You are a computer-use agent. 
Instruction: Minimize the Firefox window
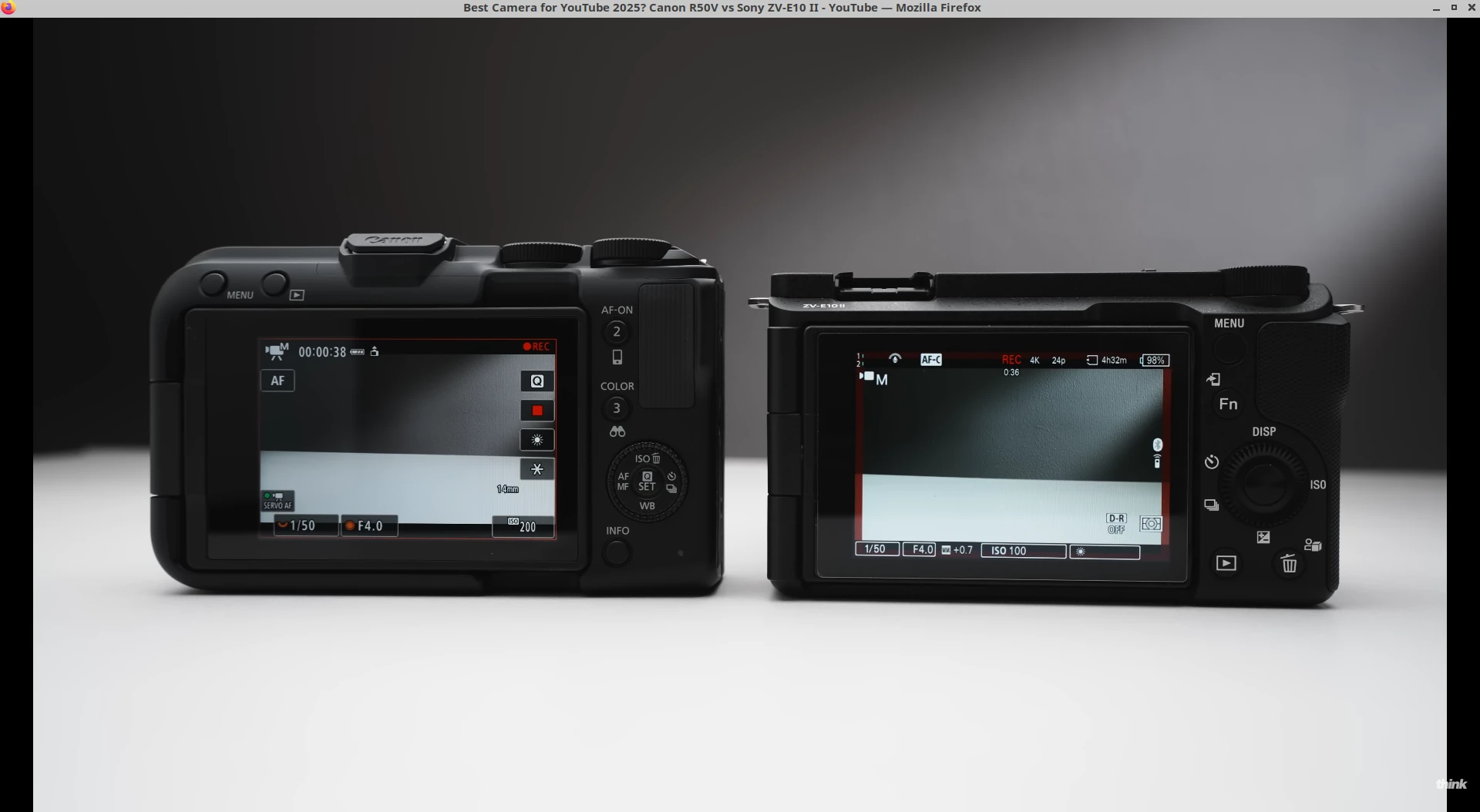tap(1436, 8)
